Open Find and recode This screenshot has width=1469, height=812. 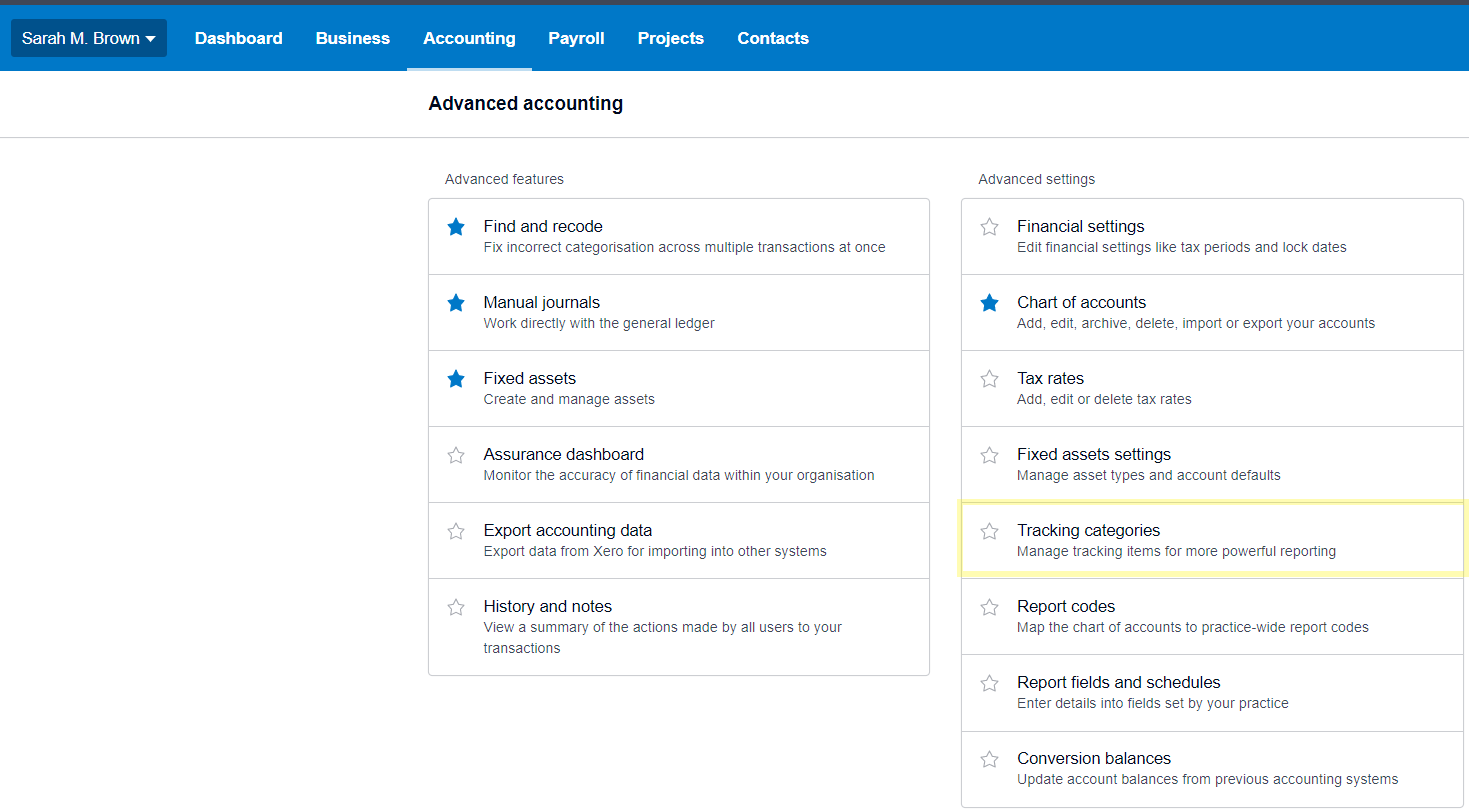(679, 237)
